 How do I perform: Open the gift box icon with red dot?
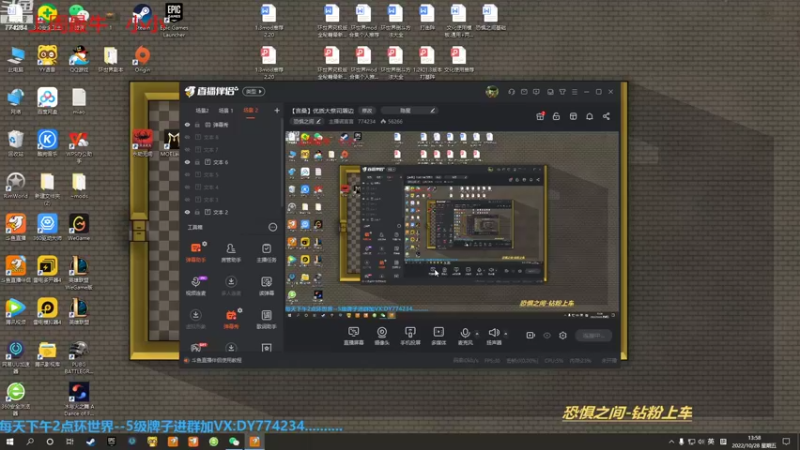point(540,116)
